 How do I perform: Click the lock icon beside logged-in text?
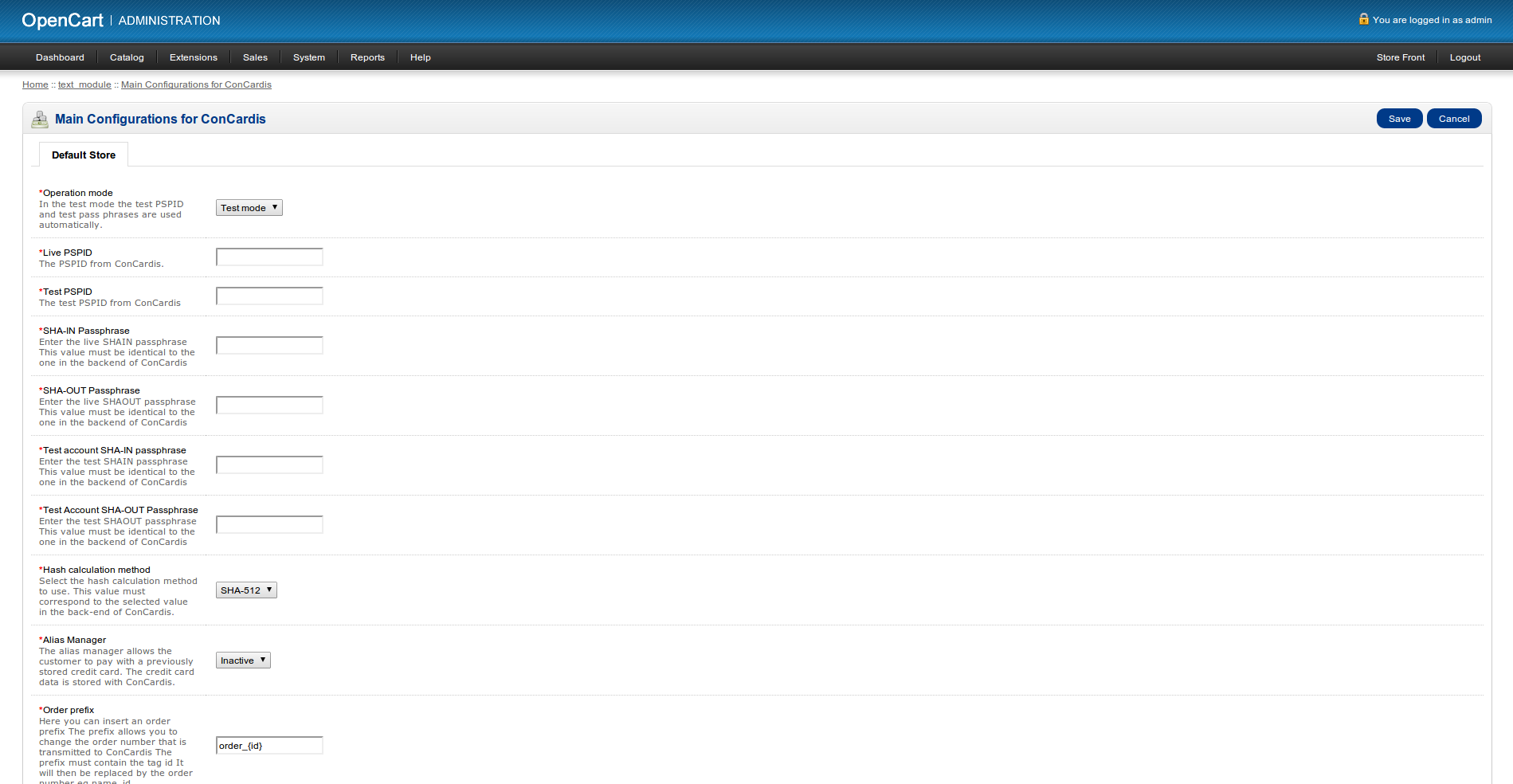[x=1363, y=19]
